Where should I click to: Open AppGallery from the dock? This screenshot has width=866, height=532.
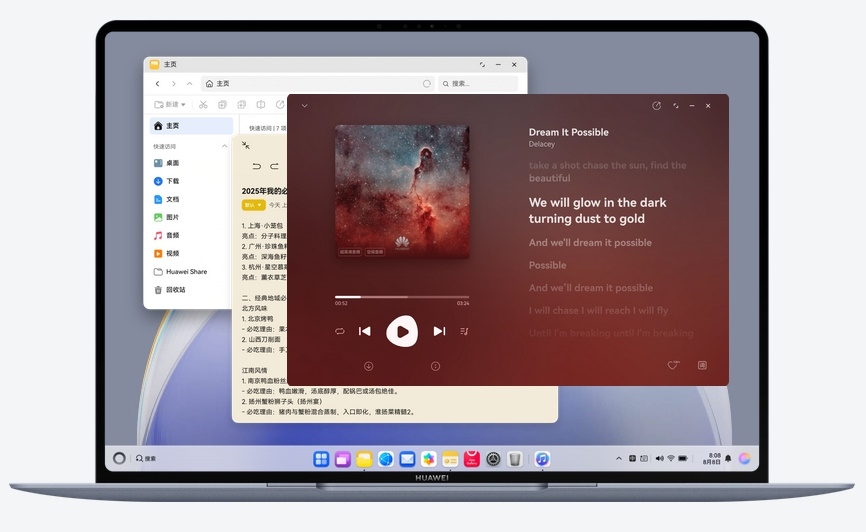(472, 459)
